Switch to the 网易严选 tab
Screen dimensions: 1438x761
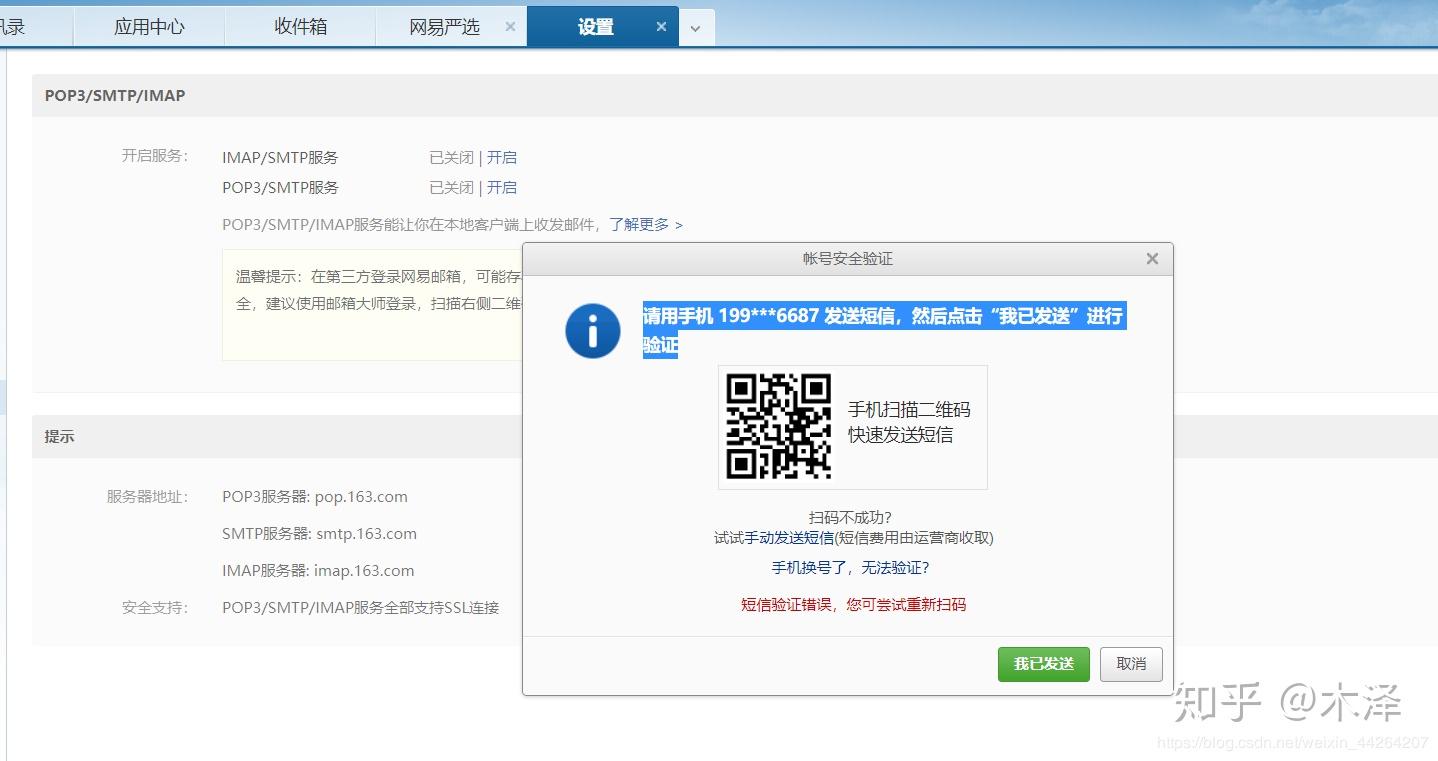pyautogui.click(x=443, y=27)
